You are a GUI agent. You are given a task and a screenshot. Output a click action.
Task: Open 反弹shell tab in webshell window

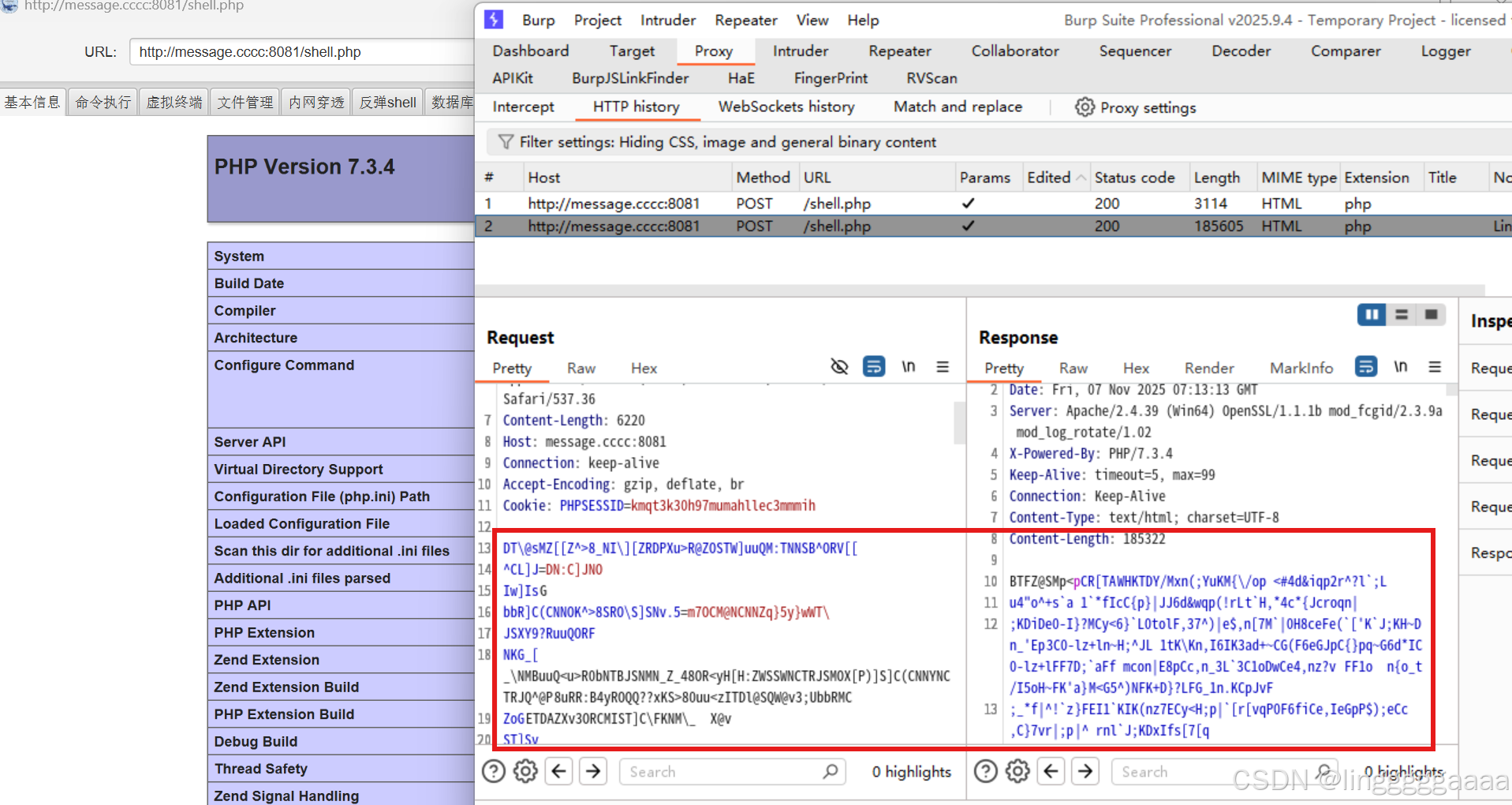387,102
